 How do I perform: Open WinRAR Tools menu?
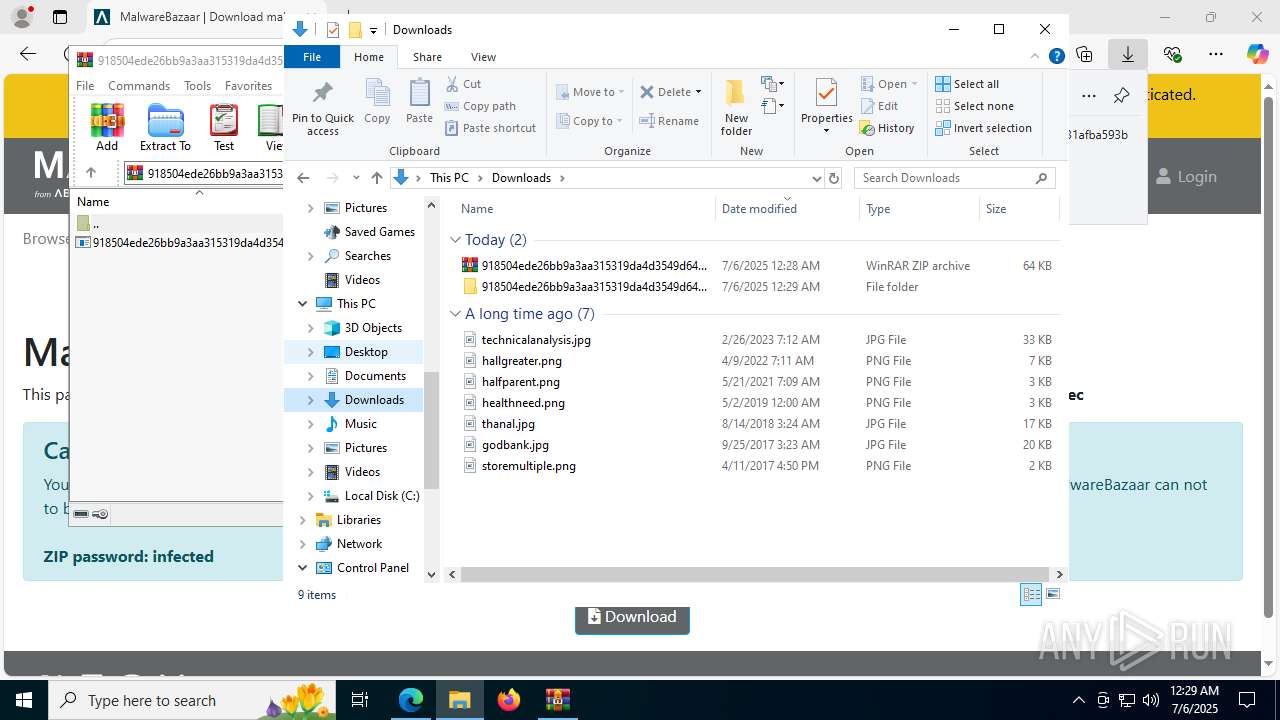point(197,86)
